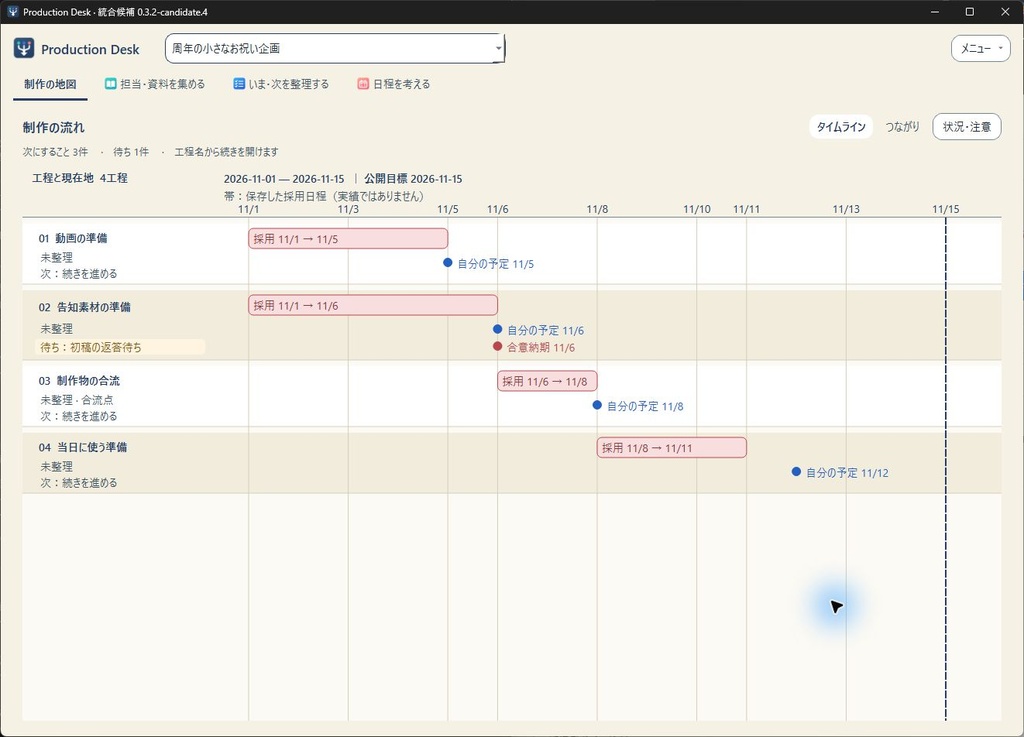This screenshot has width=1024, height=737.
Task: Click the 待ち 1件 summary text
Action: coord(131,151)
